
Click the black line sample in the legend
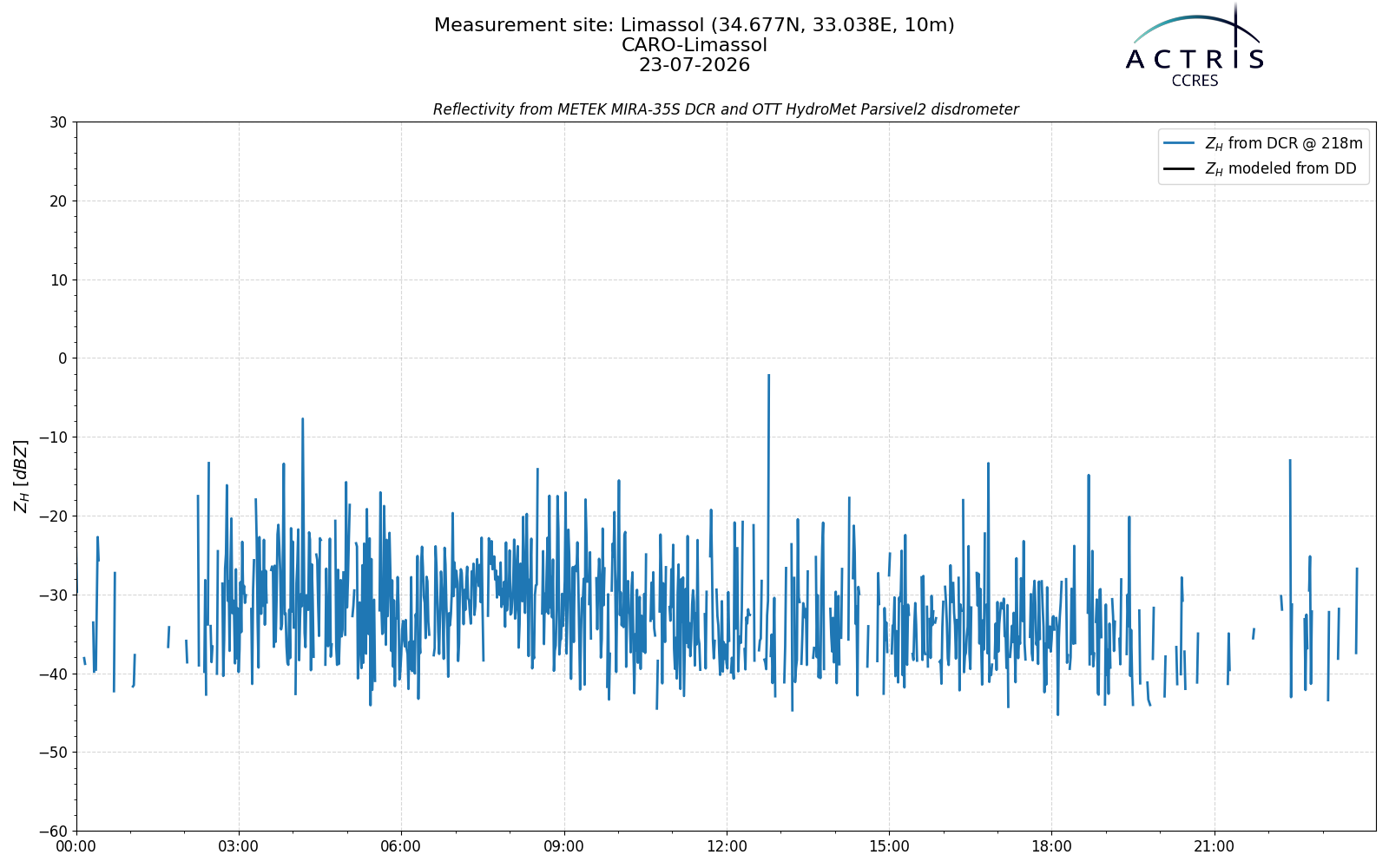click(x=1181, y=169)
